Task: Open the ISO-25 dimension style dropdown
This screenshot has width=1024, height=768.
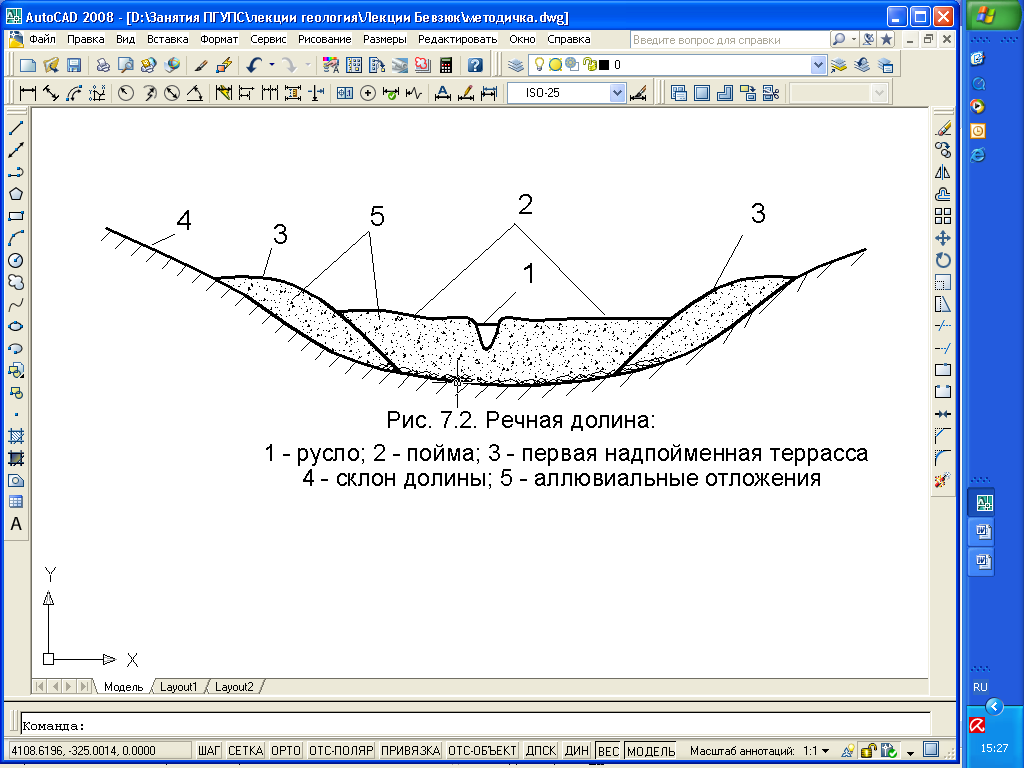Action: click(617, 93)
